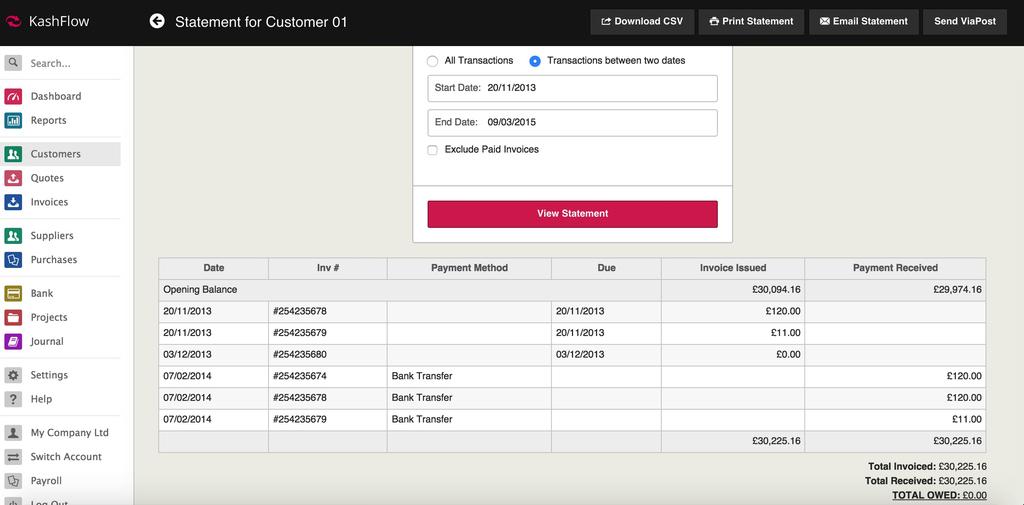Open Purchases using its cart icon
Screen dimensions: 1024x505
click(x=13, y=260)
